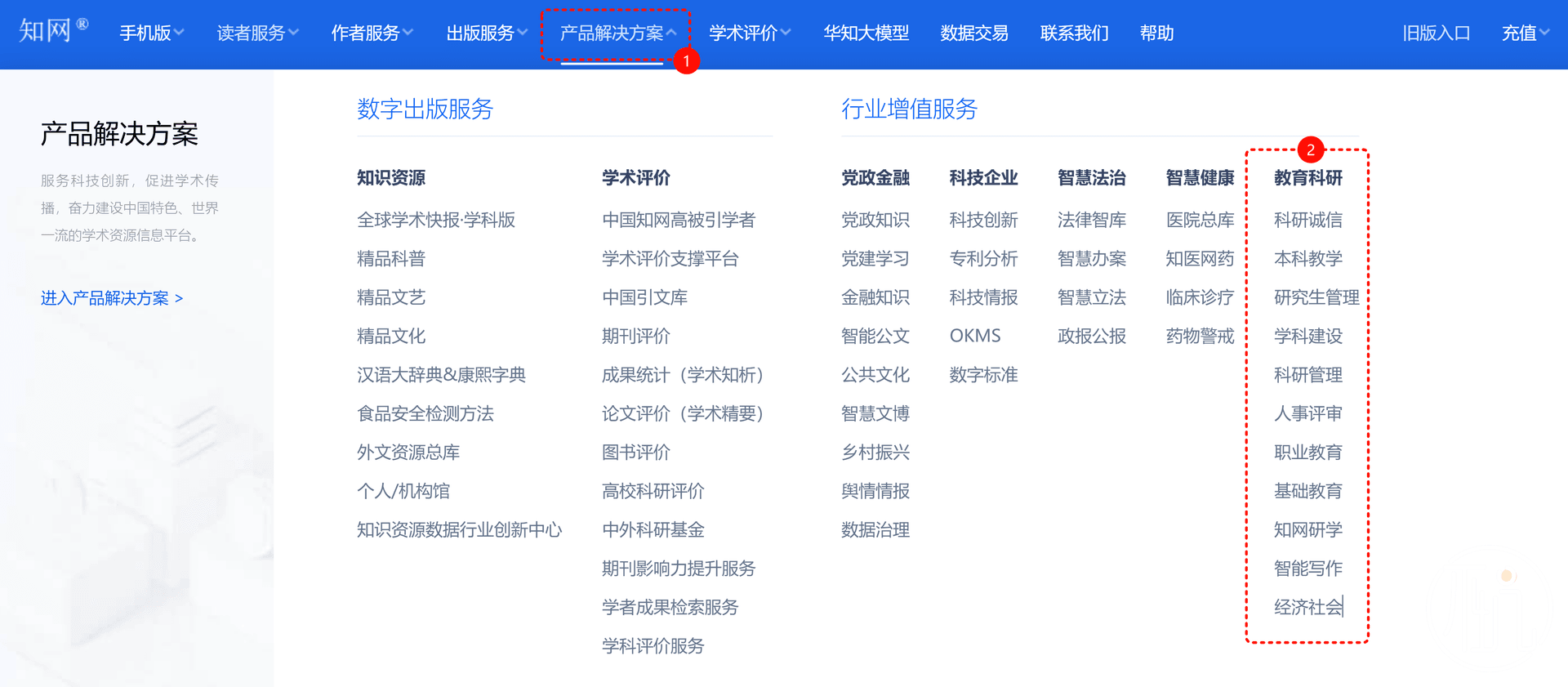Go to 联系我们 page
1568x687 pixels.
[x=1074, y=33]
